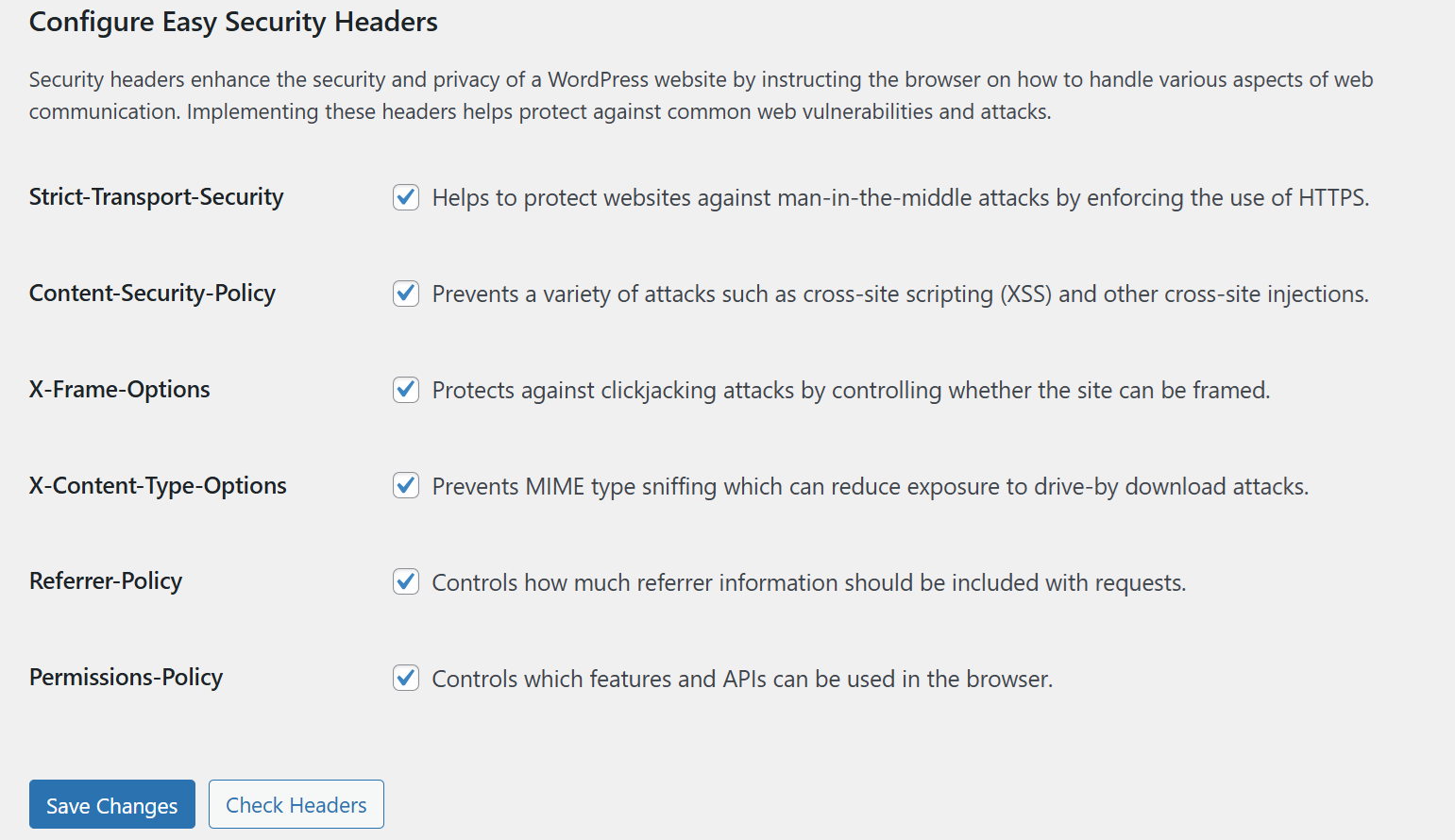Click the referrer information description text
This screenshot has height=840, width=1455.
(x=808, y=583)
